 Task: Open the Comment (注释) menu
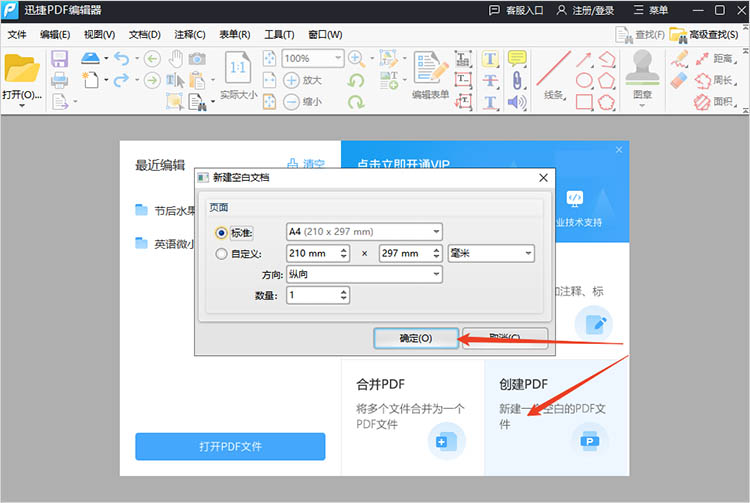190,35
